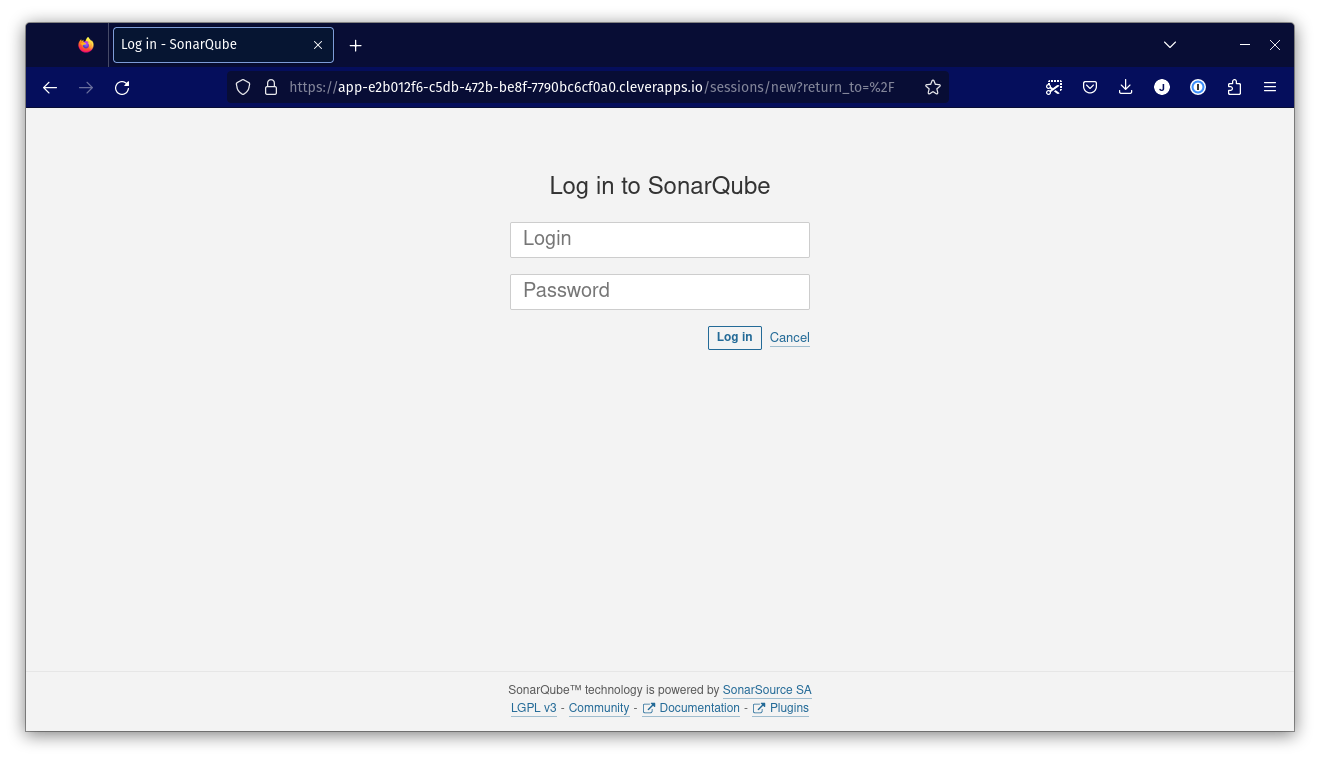Bookmark page with the star icon
1320x760 pixels.
(x=933, y=88)
